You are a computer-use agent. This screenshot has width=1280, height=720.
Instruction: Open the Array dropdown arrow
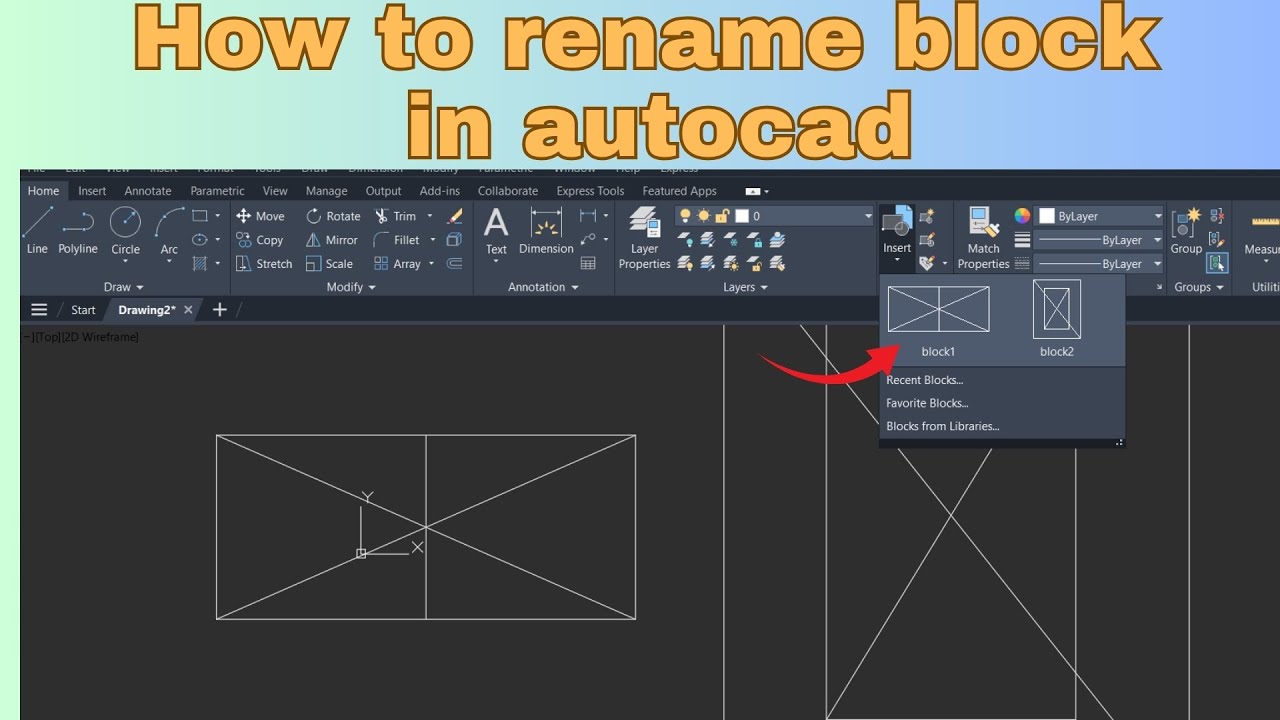point(431,264)
